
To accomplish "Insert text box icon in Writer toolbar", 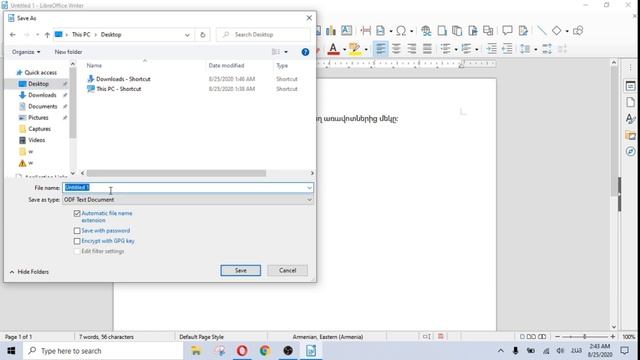I will click(x=347, y=30).
